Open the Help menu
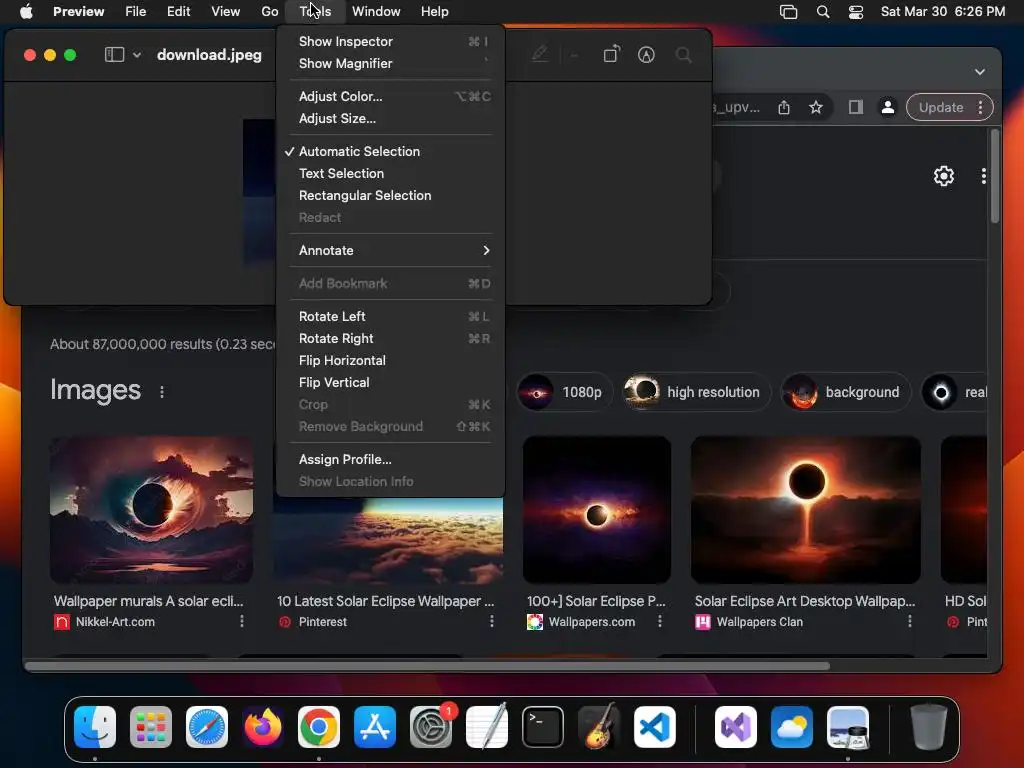This screenshot has height=768, width=1024. (x=434, y=11)
